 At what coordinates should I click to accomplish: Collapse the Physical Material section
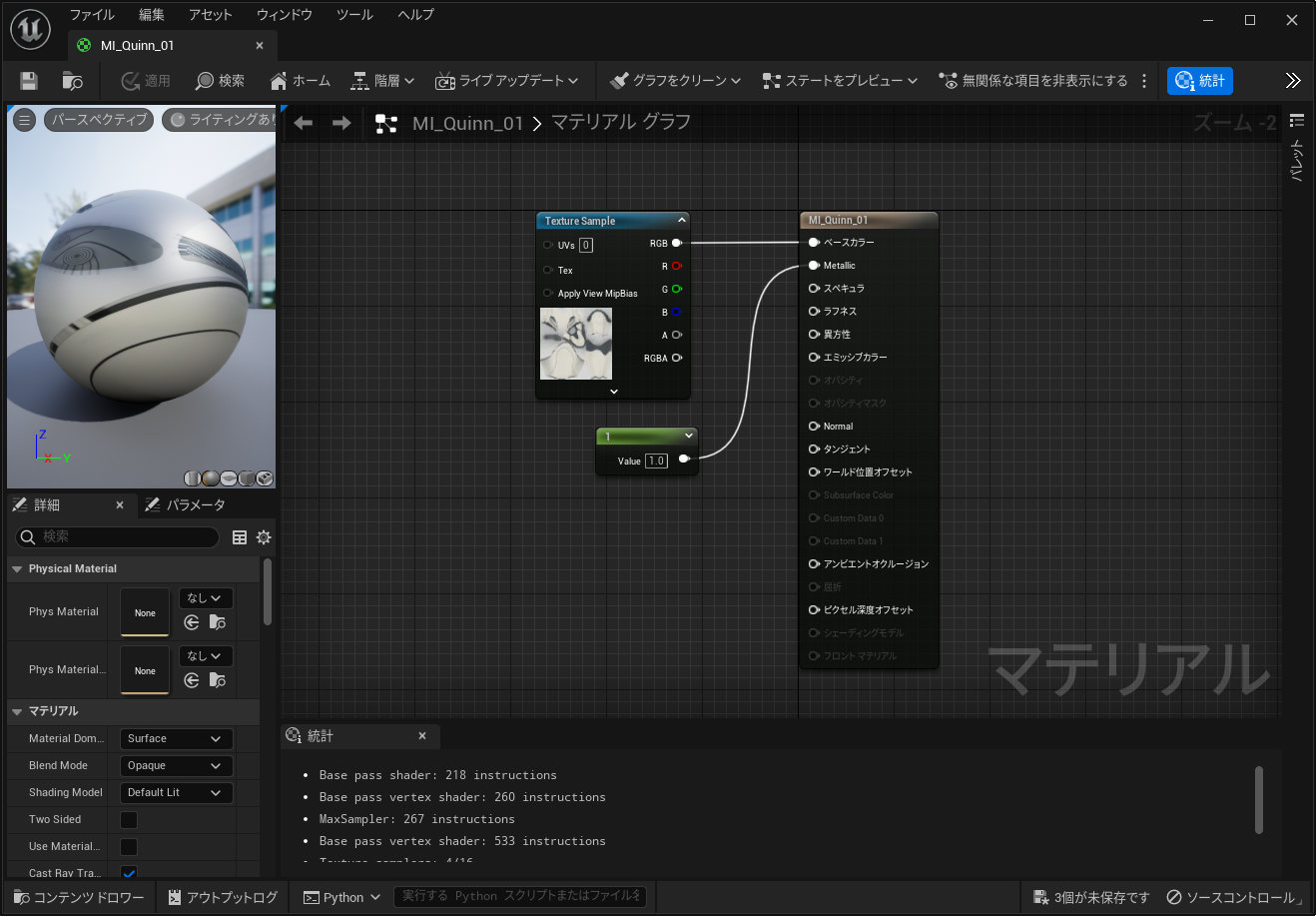pyautogui.click(x=17, y=569)
